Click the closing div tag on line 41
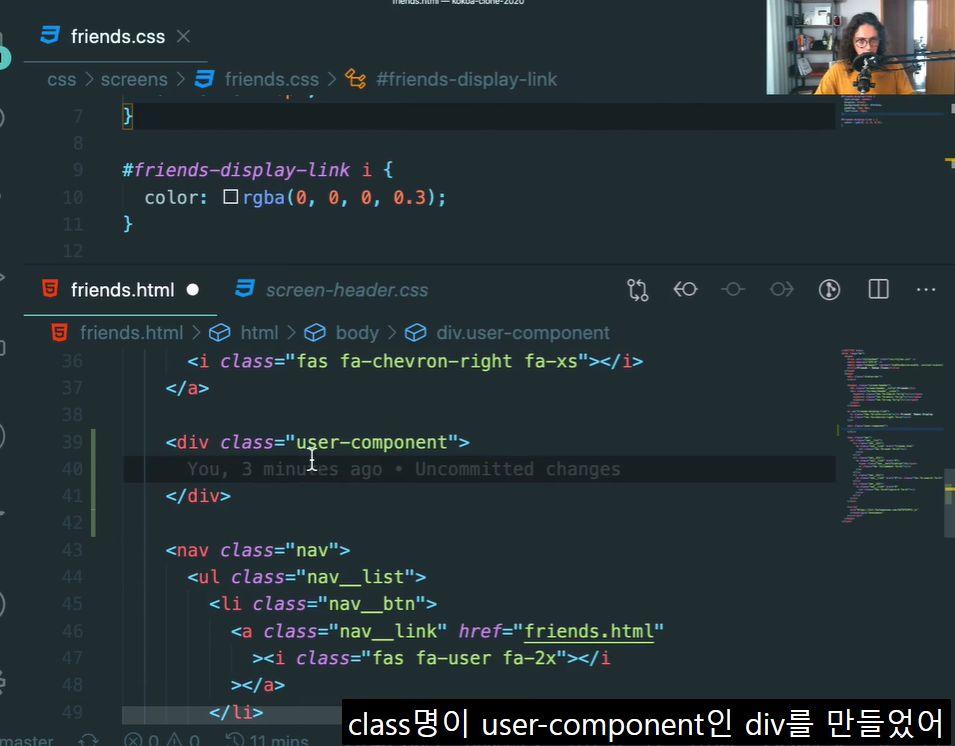This screenshot has height=746, width=955. (x=198, y=496)
